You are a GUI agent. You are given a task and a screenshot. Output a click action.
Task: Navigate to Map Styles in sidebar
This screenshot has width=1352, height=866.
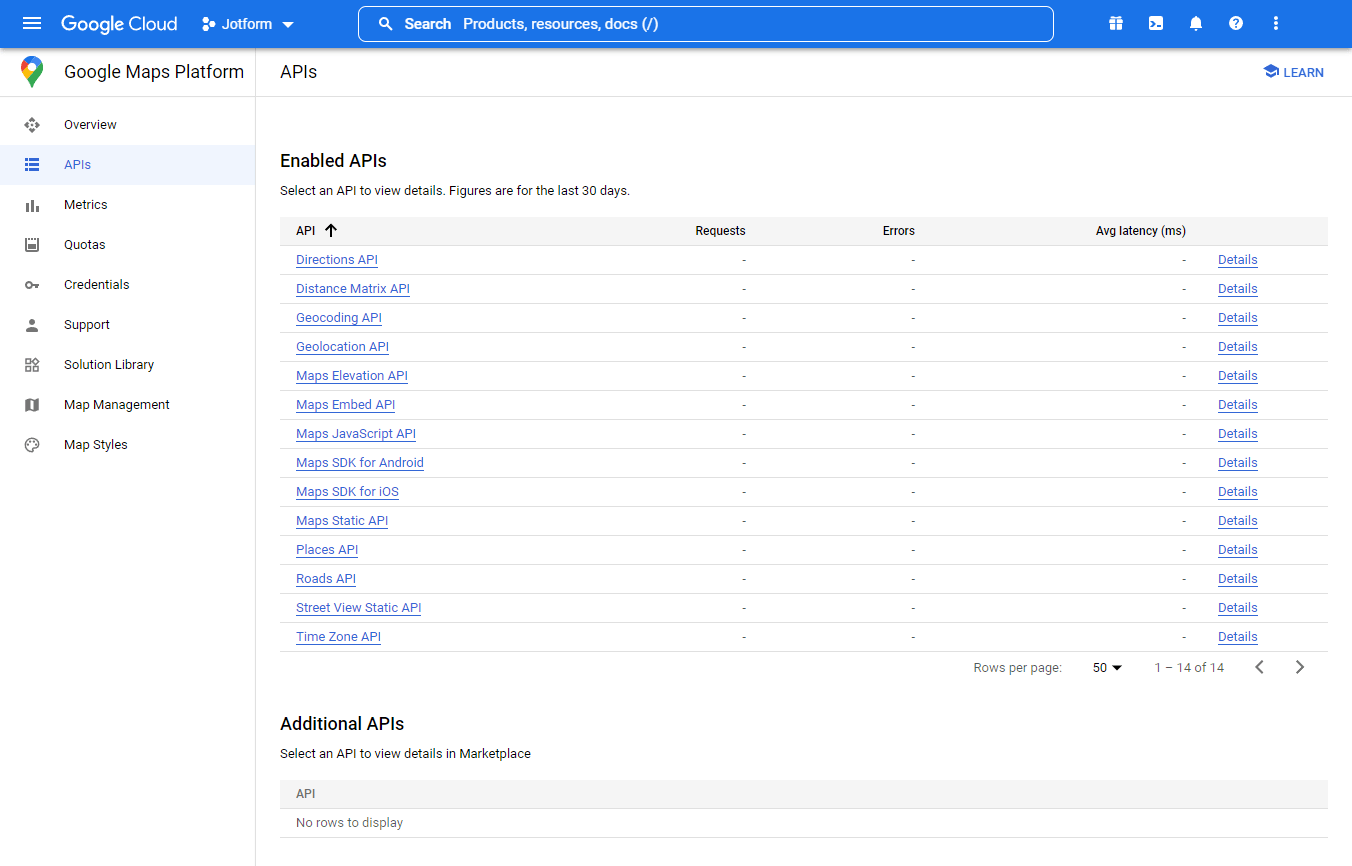coord(95,445)
